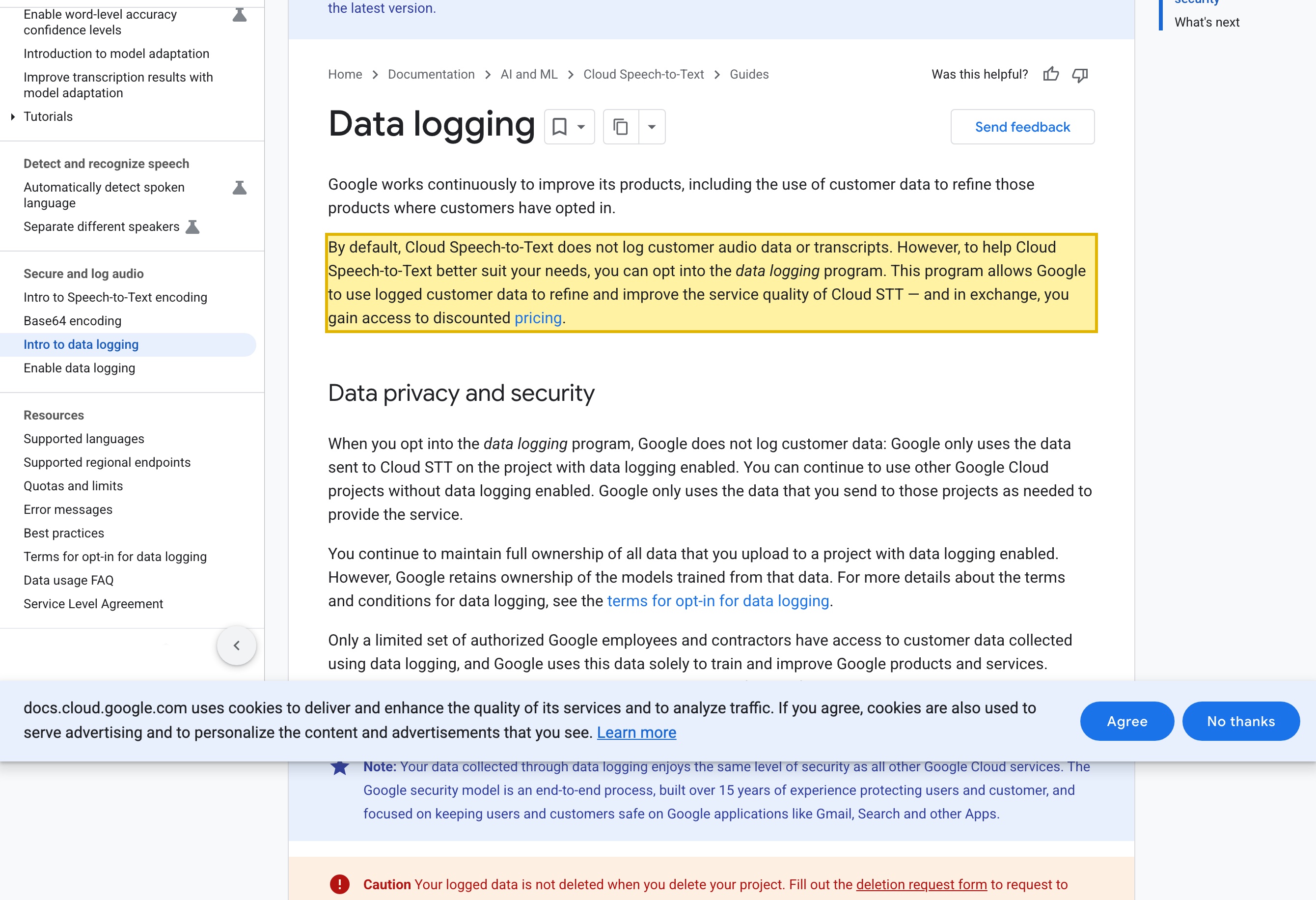Viewport: 1316px width, 900px height.
Task: Open Data usage FAQ sidebar link
Action: click(69, 581)
